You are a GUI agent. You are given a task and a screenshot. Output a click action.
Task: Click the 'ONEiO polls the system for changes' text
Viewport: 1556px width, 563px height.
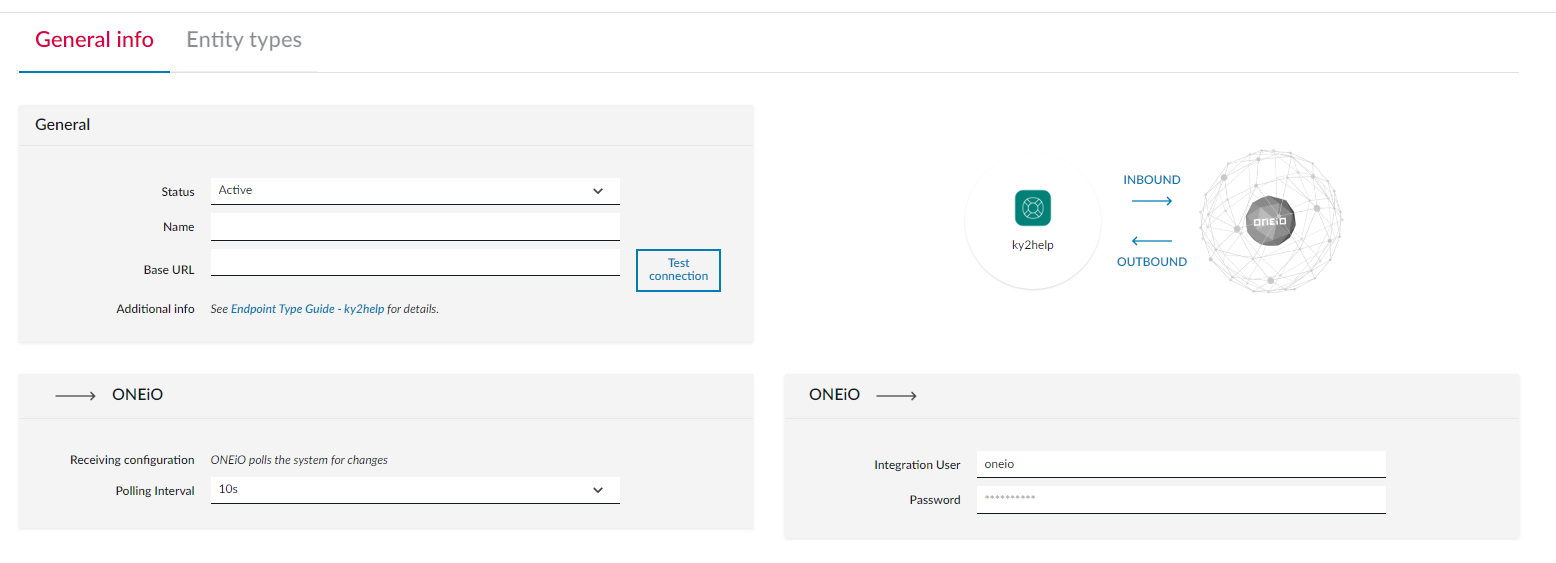tap(299, 460)
